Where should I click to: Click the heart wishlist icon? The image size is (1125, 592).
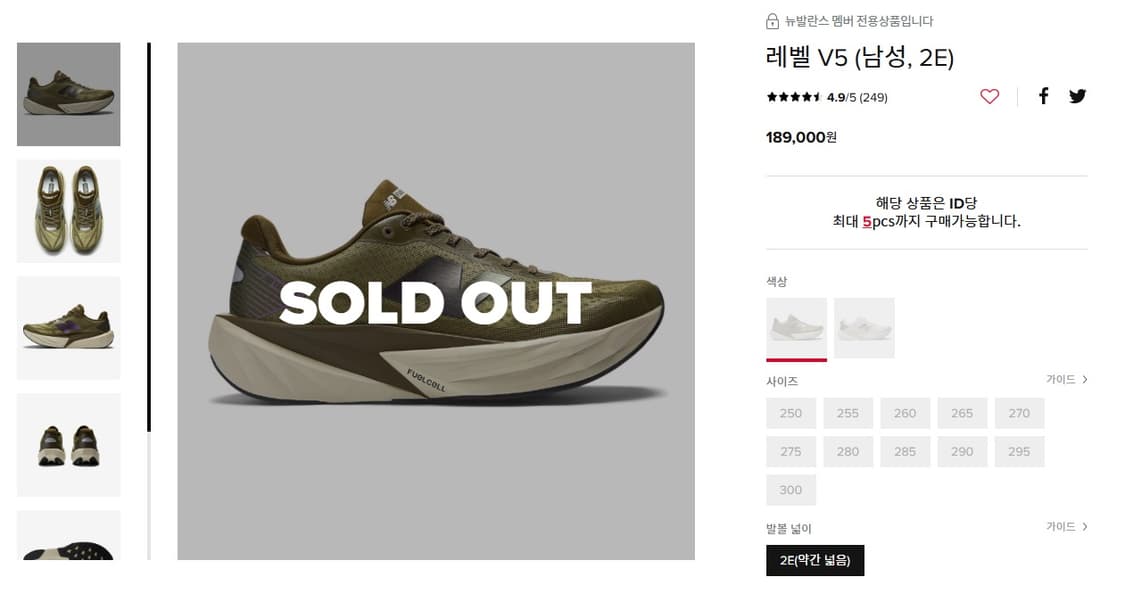coord(989,96)
